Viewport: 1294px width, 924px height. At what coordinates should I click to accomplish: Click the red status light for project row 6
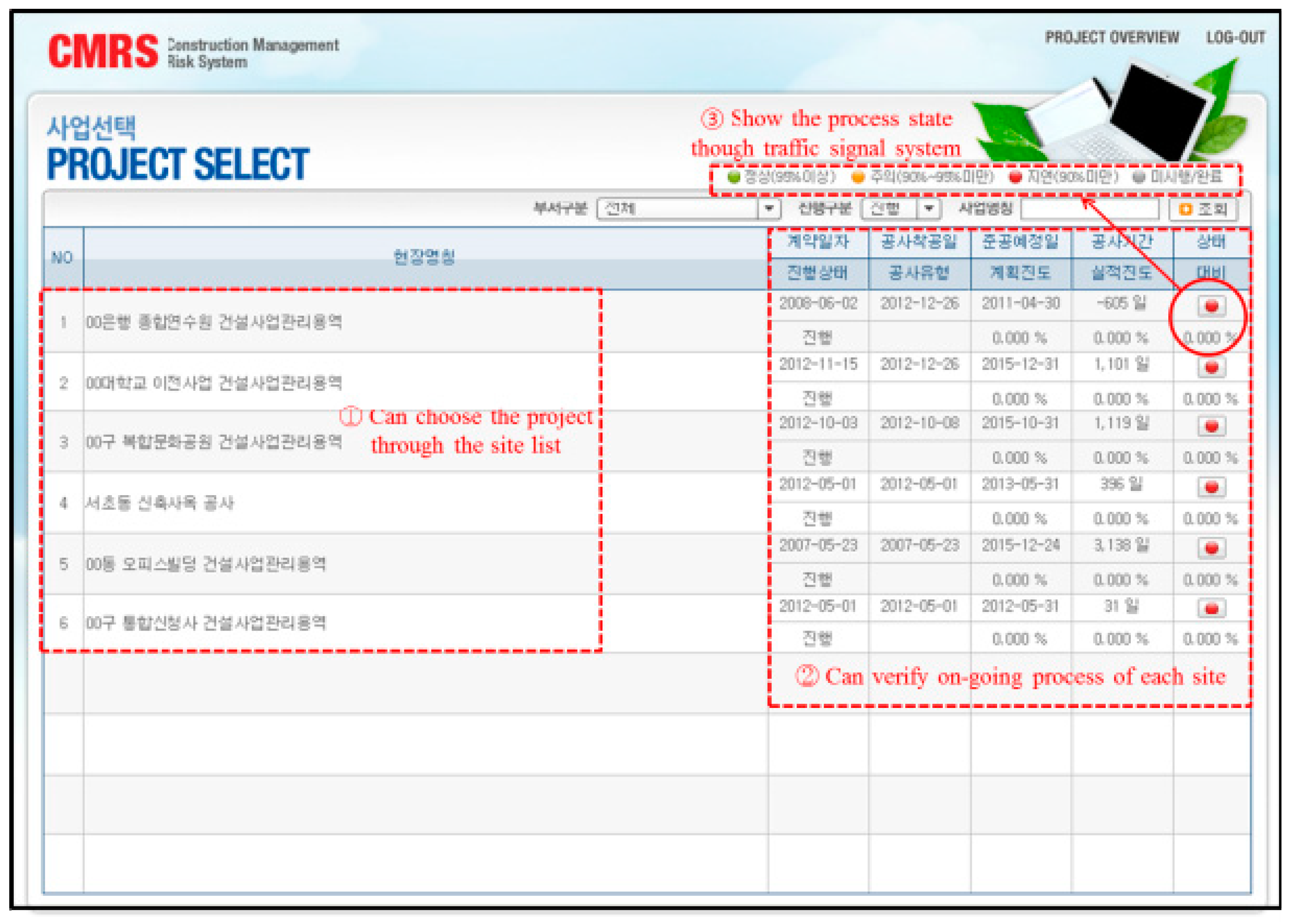click(1211, 608)
